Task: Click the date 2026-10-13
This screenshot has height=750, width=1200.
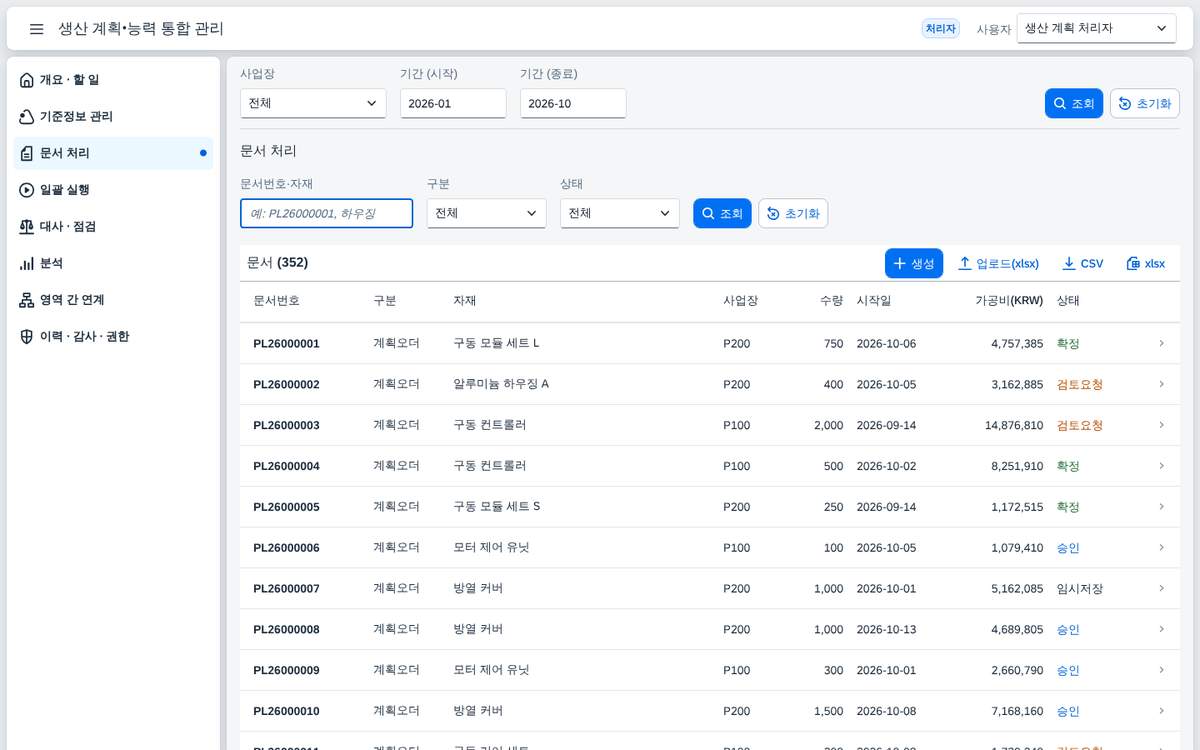Action: pyautogui.click(x=886, y=629)
